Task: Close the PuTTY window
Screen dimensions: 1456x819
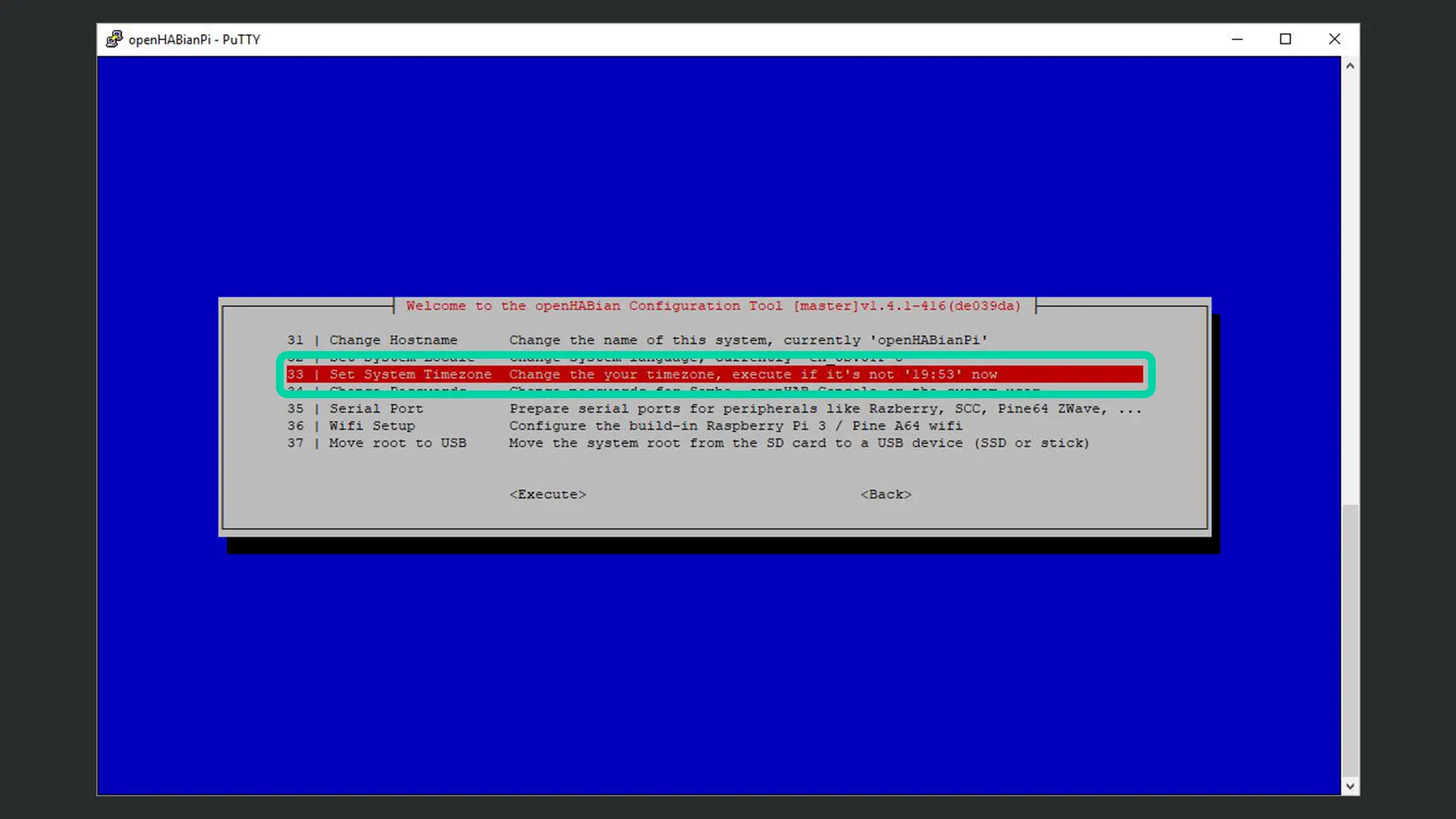Action: pyautogui.click(x=1335, y=39)
